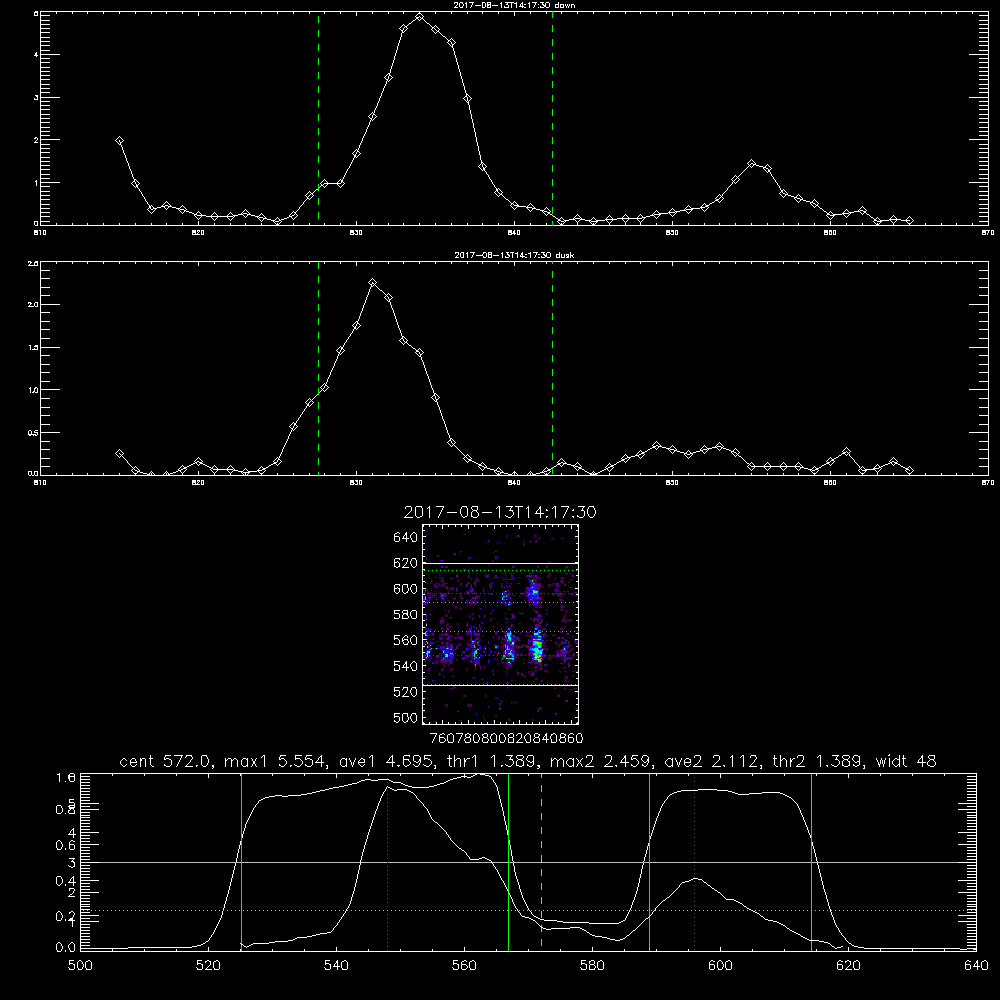Click the 'widt 48' statistic
1000x1000 pixels.
pos(906,761)
